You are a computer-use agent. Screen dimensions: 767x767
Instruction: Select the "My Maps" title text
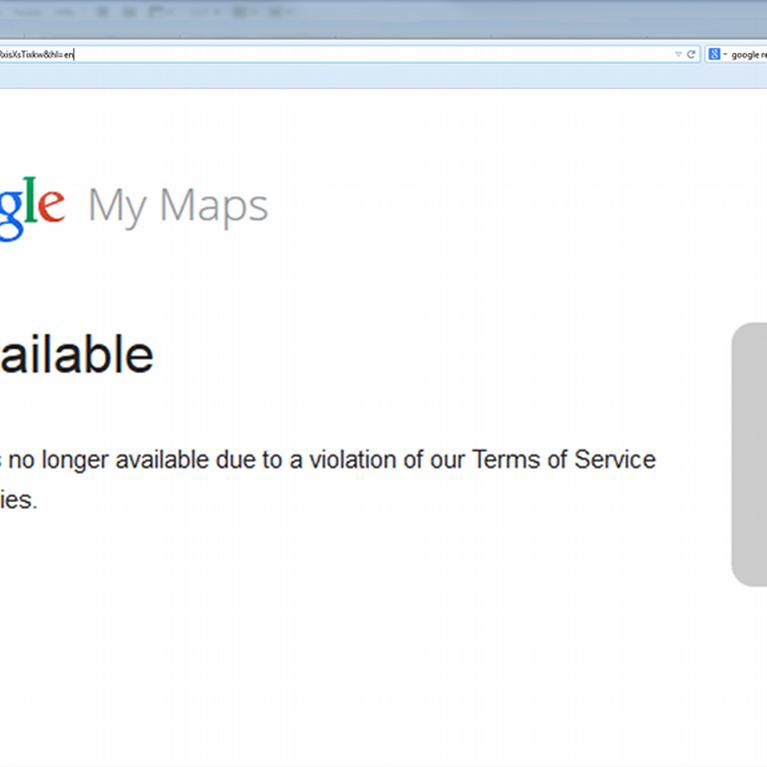pos(178,207)
